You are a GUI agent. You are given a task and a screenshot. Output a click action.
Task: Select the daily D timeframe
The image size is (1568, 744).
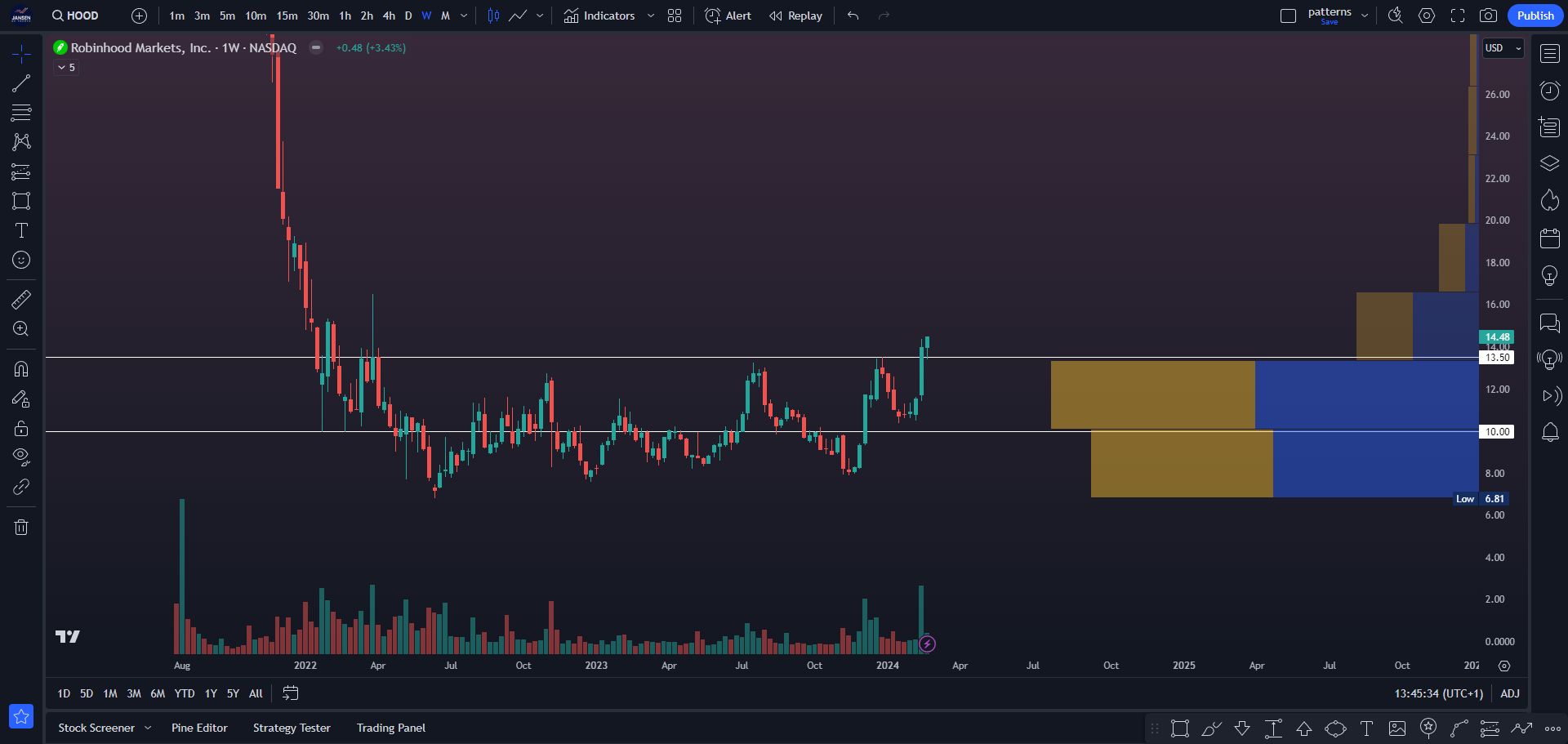[x=408, y=16]
